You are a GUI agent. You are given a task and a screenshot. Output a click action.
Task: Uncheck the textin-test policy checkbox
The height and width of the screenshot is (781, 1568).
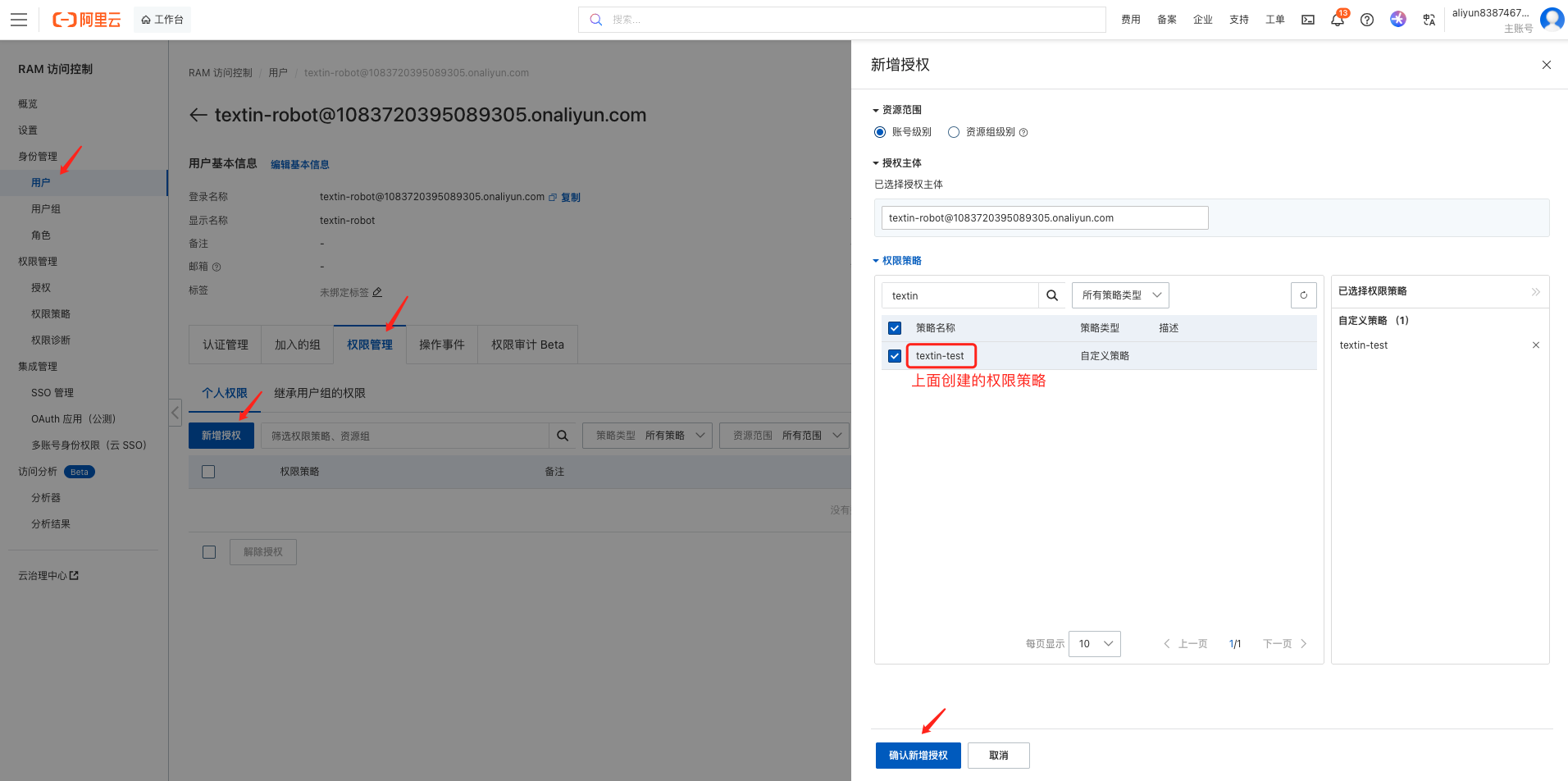pyautogui.click(x=895, y=356)
